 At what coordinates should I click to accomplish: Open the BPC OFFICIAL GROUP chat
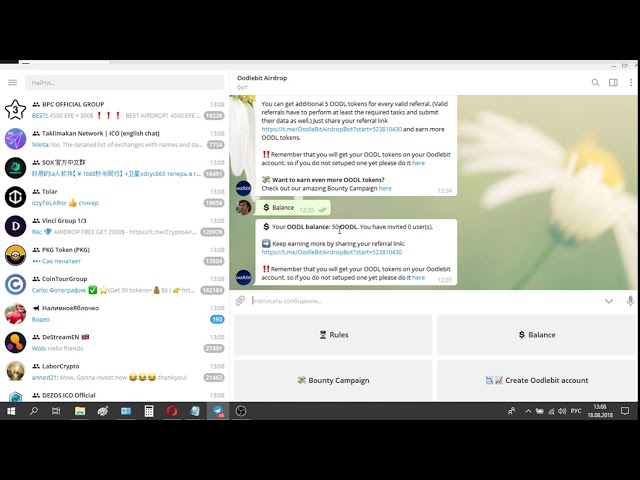(x=115, y=110)
